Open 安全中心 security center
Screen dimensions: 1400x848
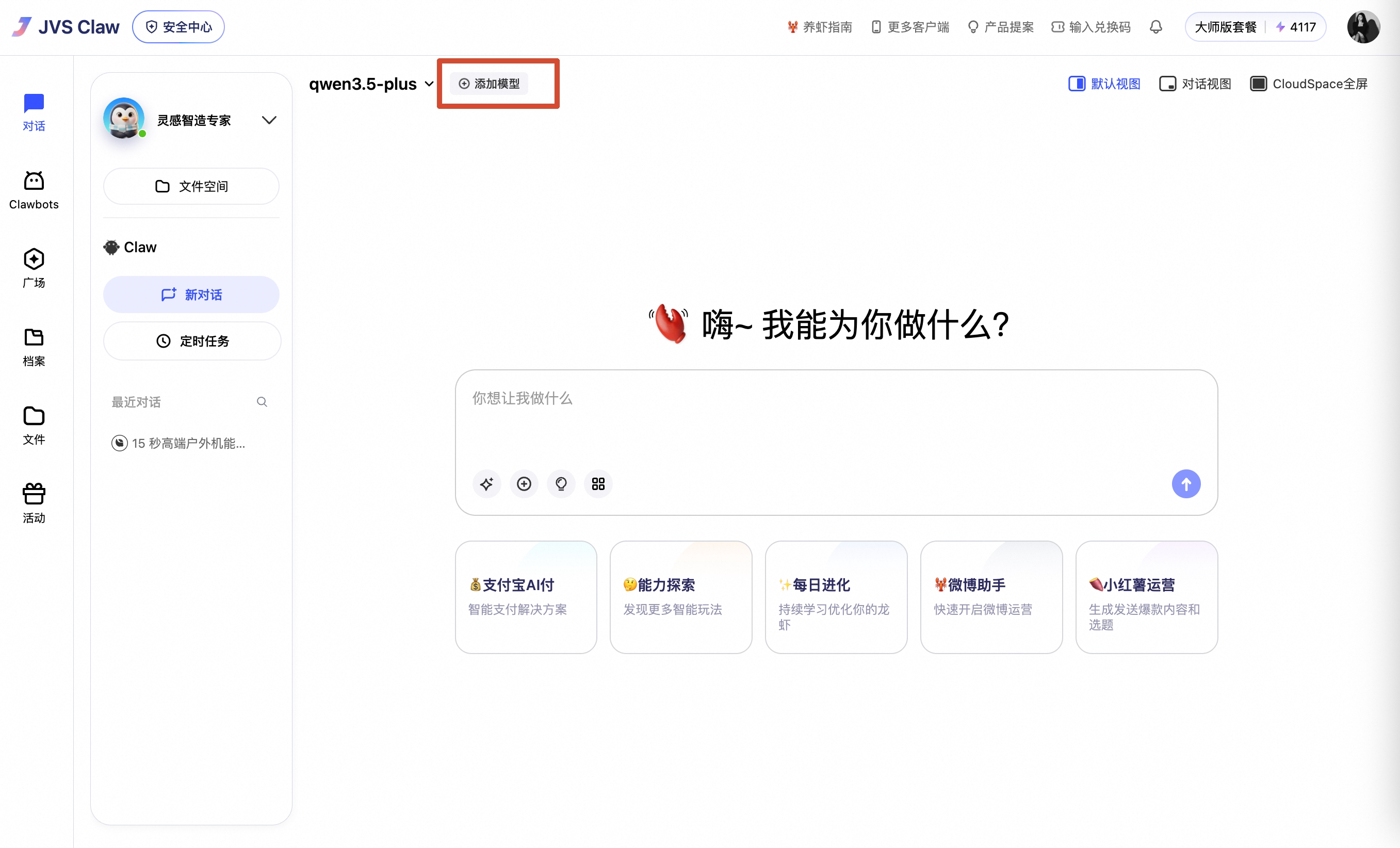coord(178,27)
